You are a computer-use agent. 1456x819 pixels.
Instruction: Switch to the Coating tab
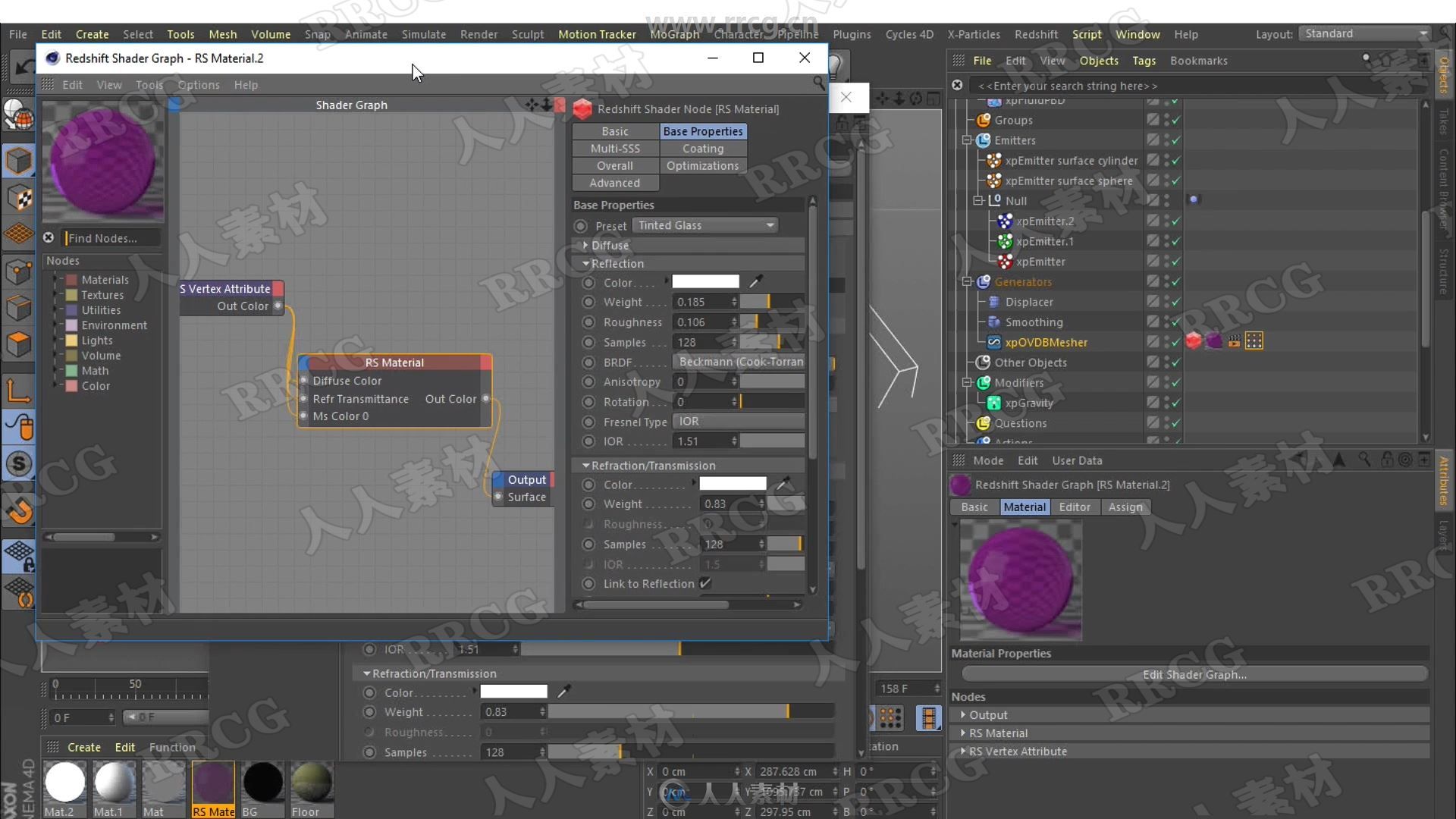[703, 149]
